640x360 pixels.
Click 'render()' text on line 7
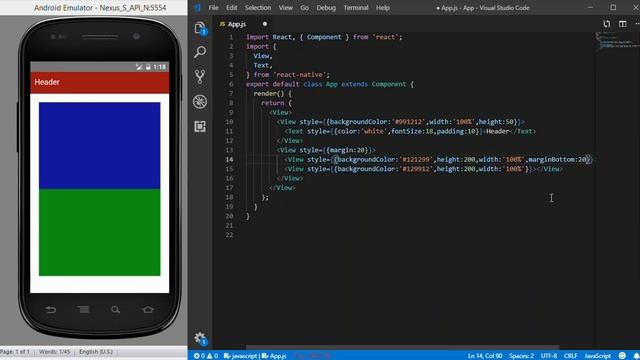[268, 93]
